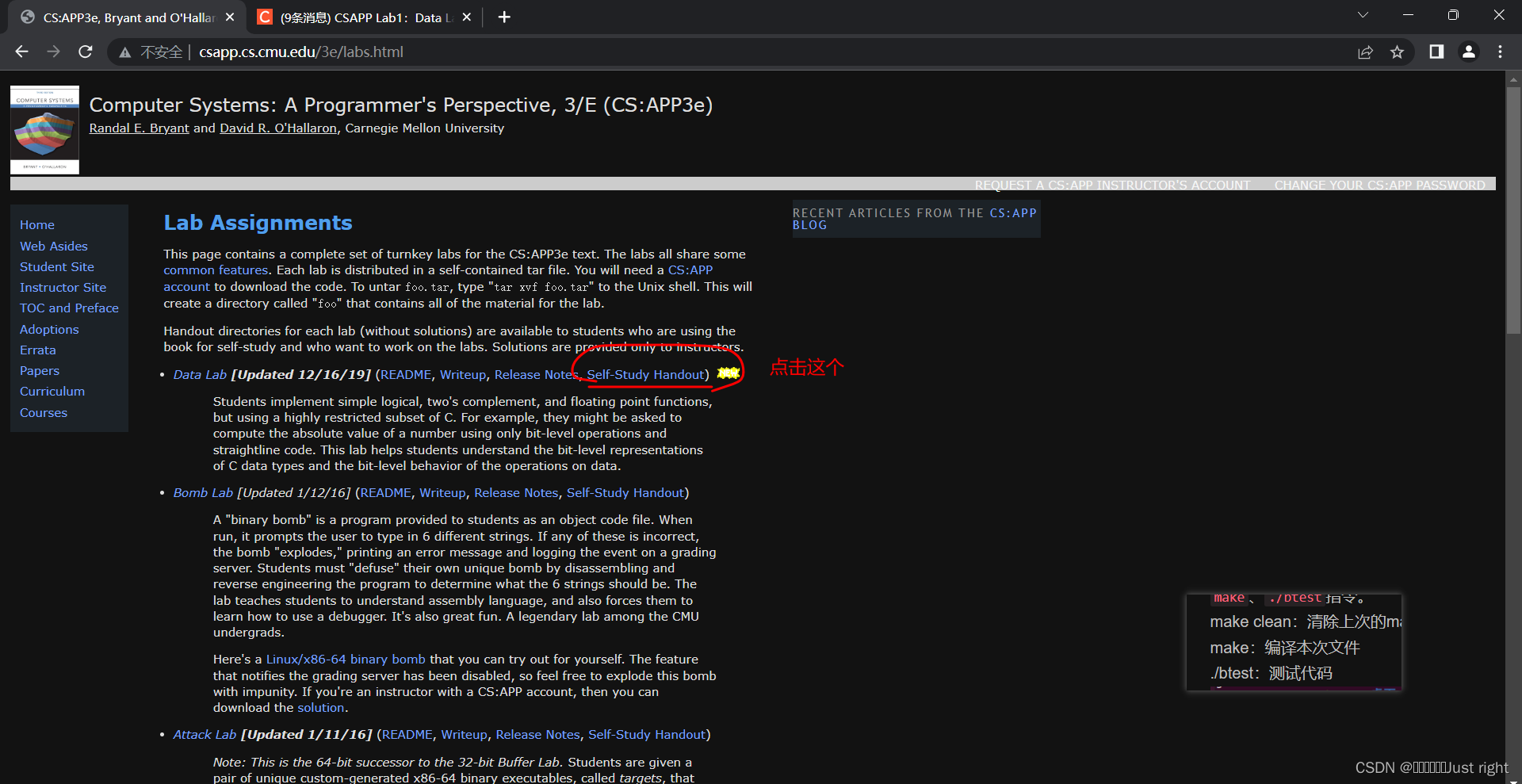
Task: Open Data Lab README link
Action: [406, 375]
